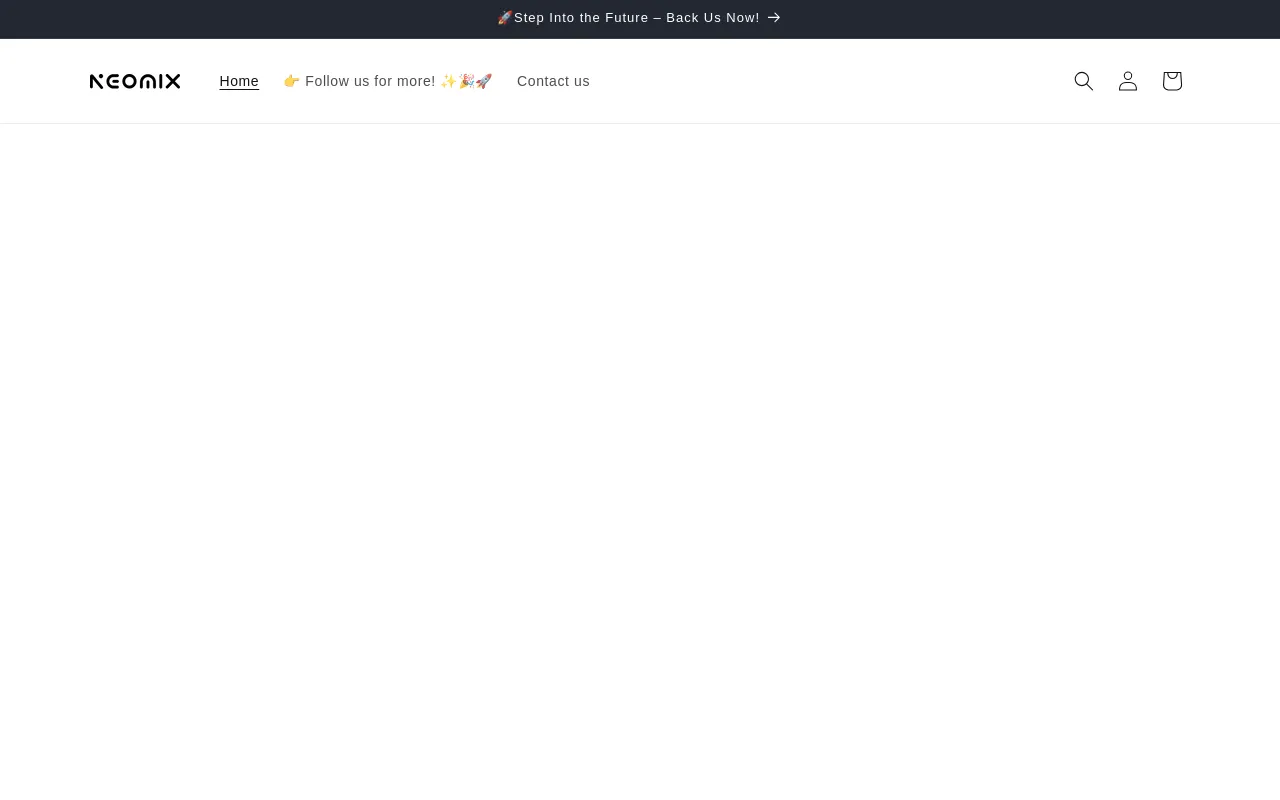Viewport: 1280px width, 800px height.
Task: Click the party popper emoji in navigation
Action: click(466, 81)
